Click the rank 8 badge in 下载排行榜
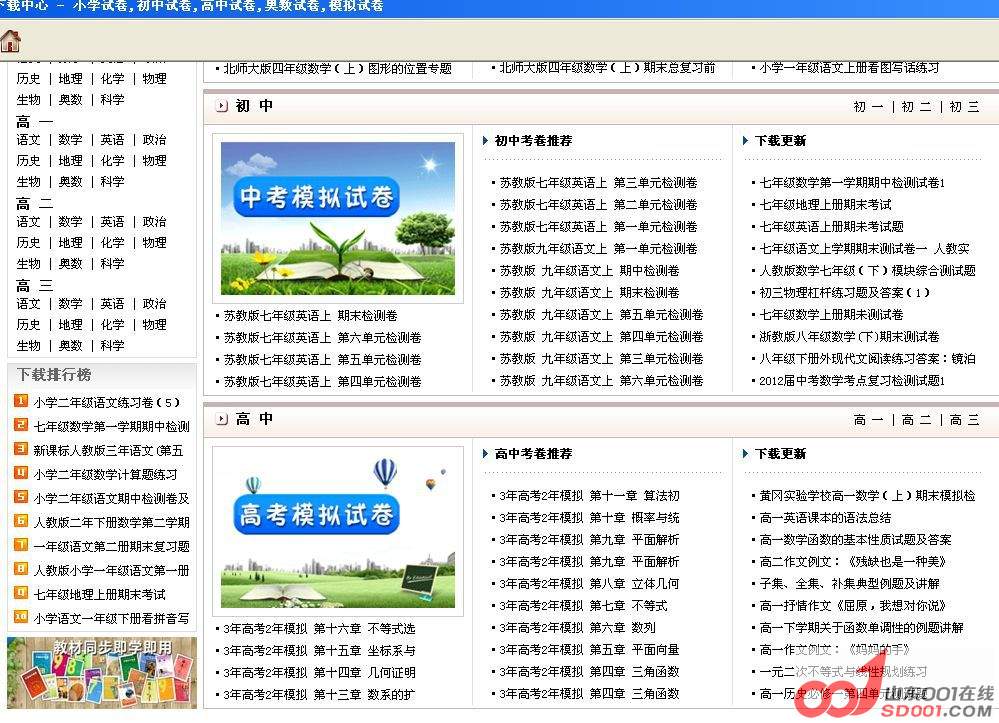The height and width of the screenshot is (723, 999). (21, 569)
